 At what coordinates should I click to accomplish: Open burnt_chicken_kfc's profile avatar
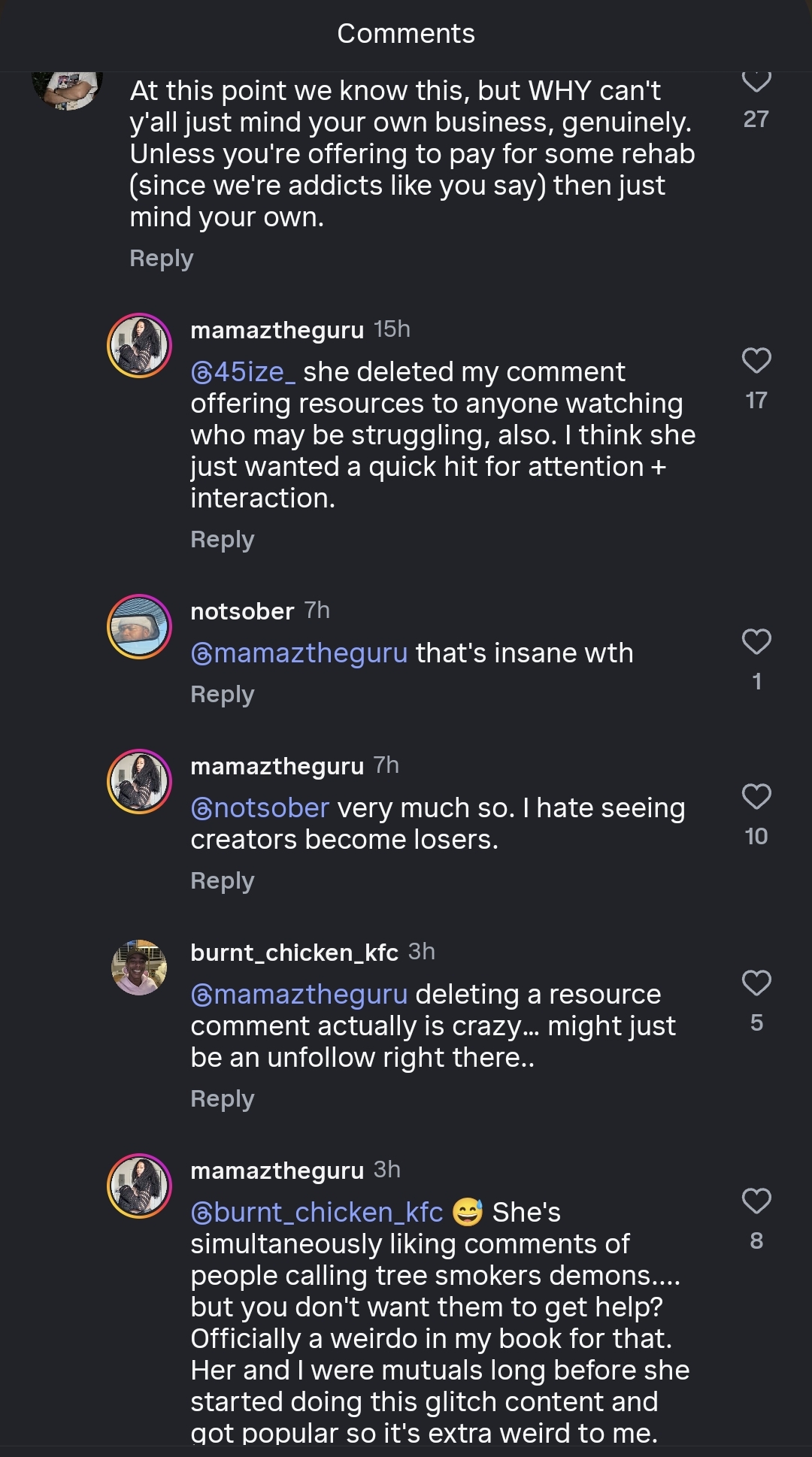[139, 968]
